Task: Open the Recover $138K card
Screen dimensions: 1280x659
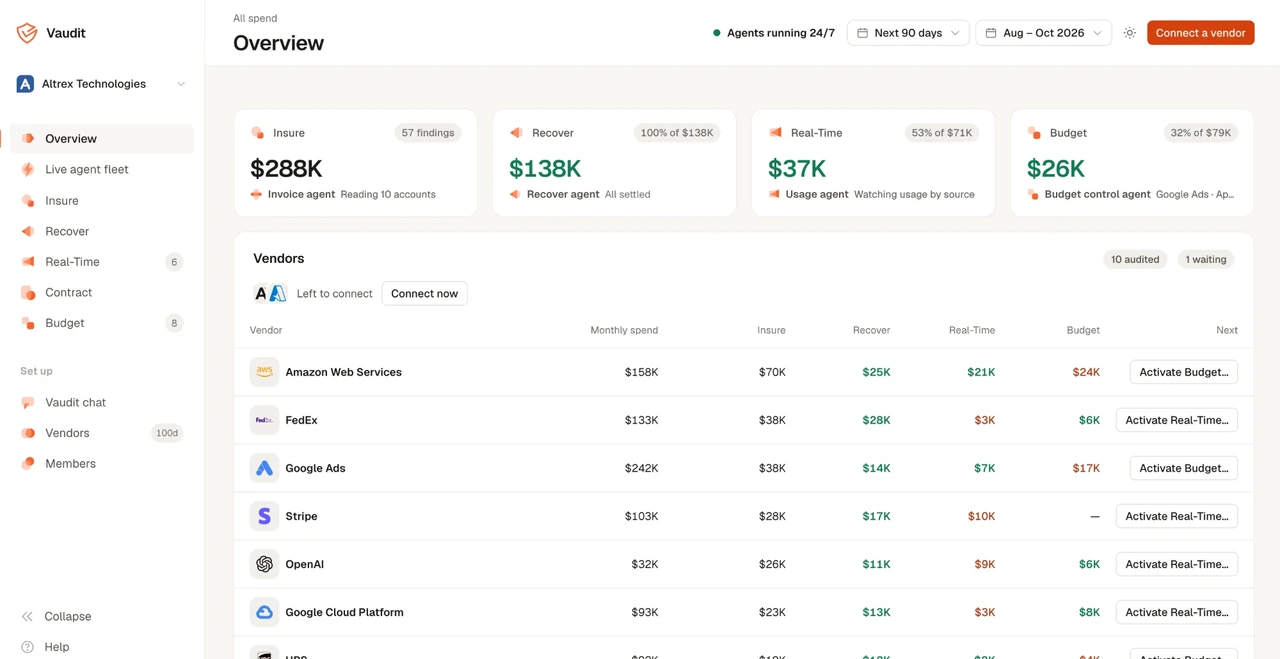Action: pyautogui.click(x=614, y=163)
